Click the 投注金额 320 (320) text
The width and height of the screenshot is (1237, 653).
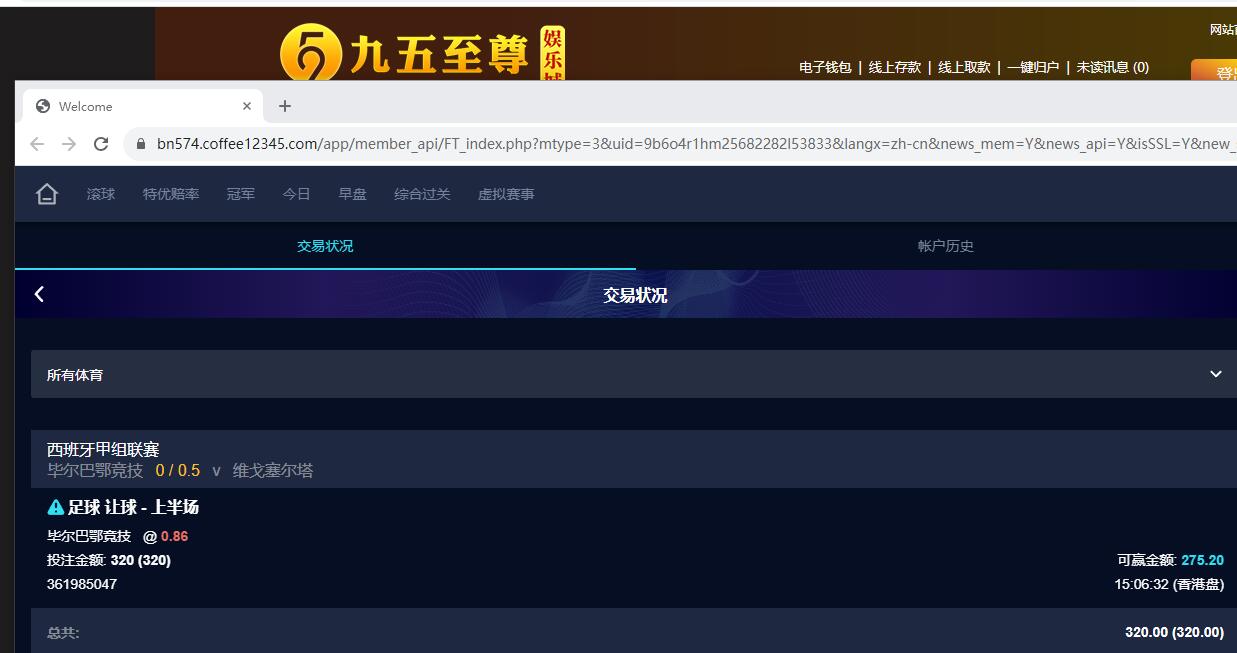(x=109, y=560)
